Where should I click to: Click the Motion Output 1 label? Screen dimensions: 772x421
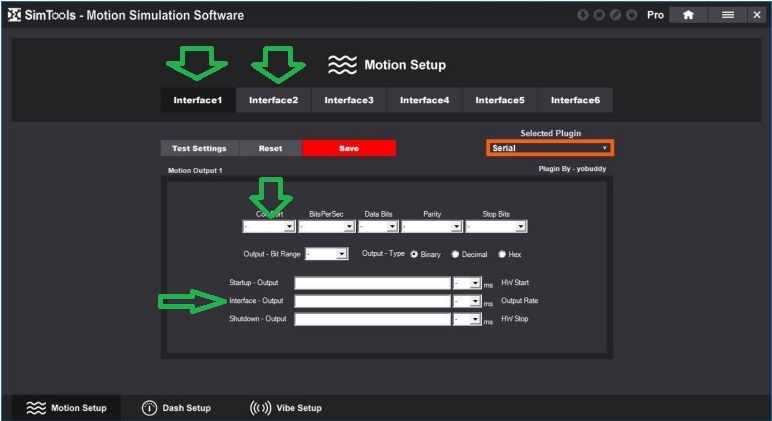195,170
